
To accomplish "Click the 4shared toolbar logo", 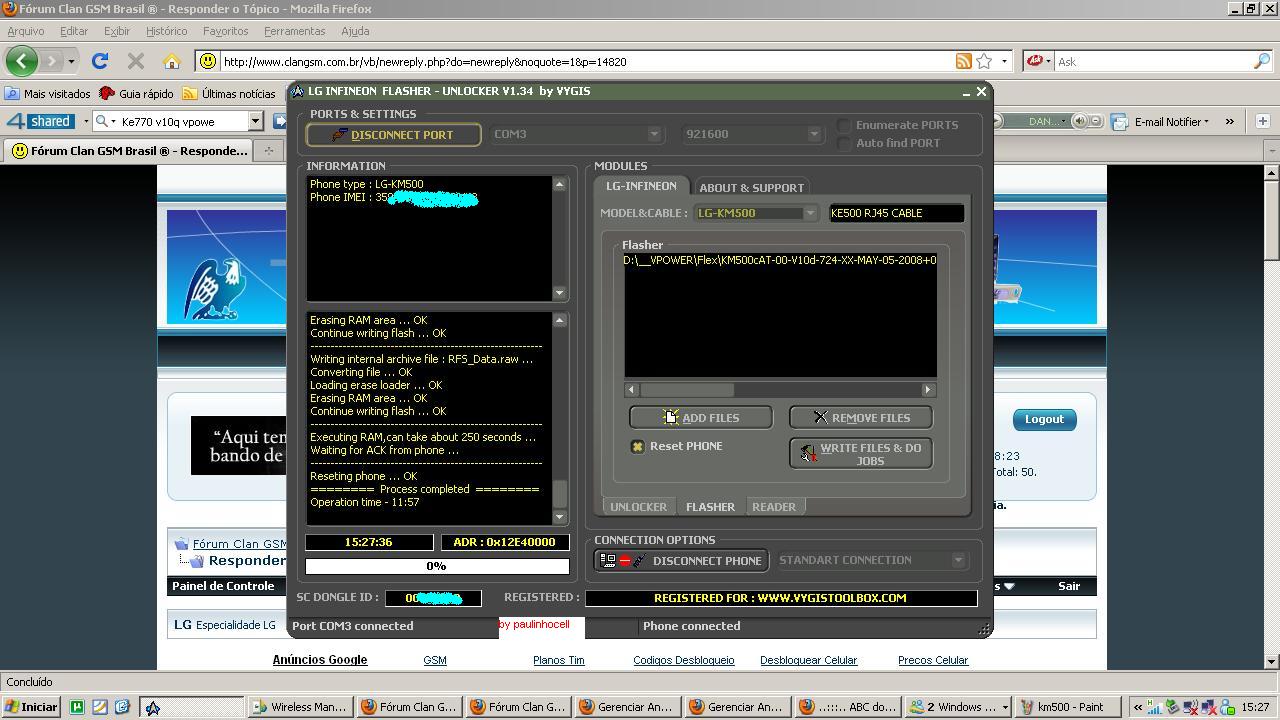I will (40, 121).
